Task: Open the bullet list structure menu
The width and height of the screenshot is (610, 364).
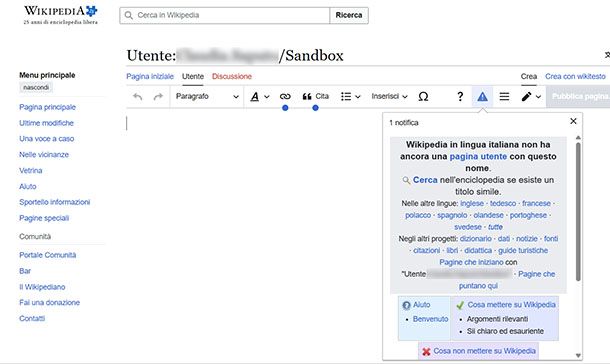Action: click(x=351, y=96)
